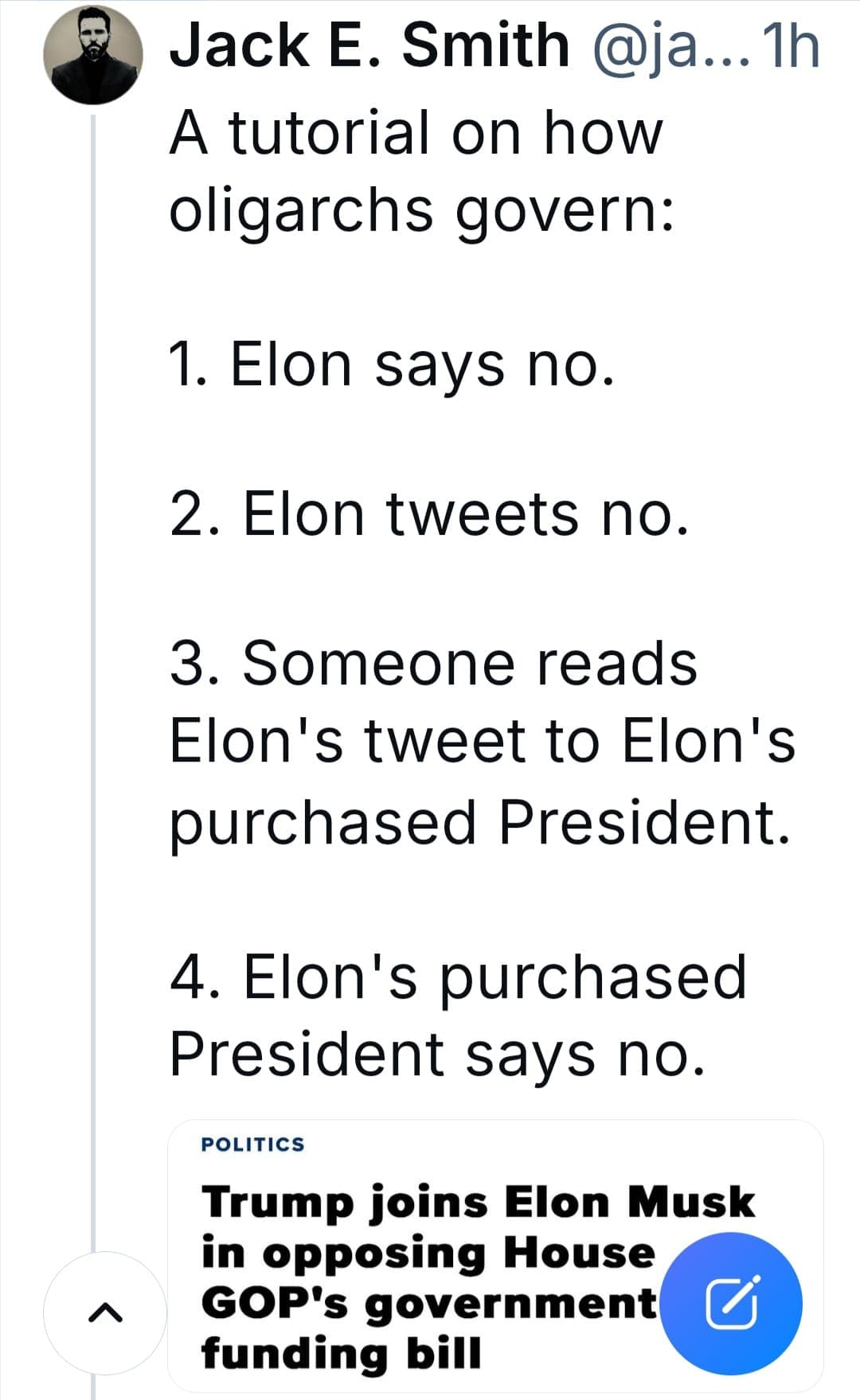Viewport: 860px width, 1400px height.
Task: Select the POLITICS category label
Action: (253, 1144)
